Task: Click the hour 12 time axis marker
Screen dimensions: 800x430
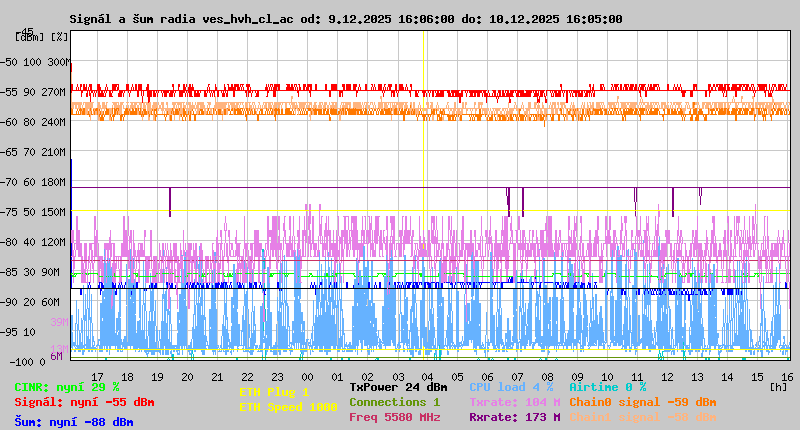Action: (668, 376)
